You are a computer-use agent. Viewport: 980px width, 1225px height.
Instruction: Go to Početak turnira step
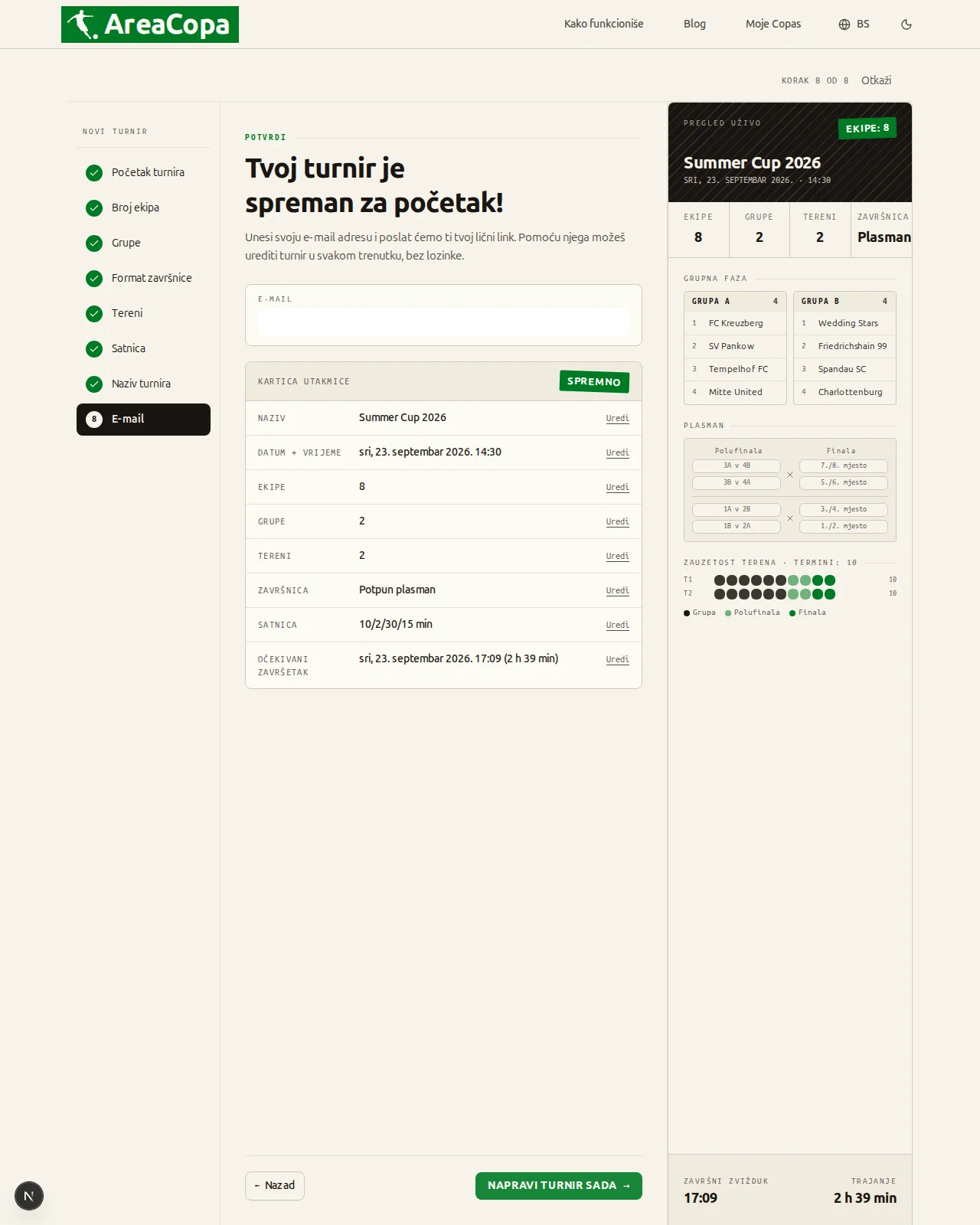click(x=143, y=173)
